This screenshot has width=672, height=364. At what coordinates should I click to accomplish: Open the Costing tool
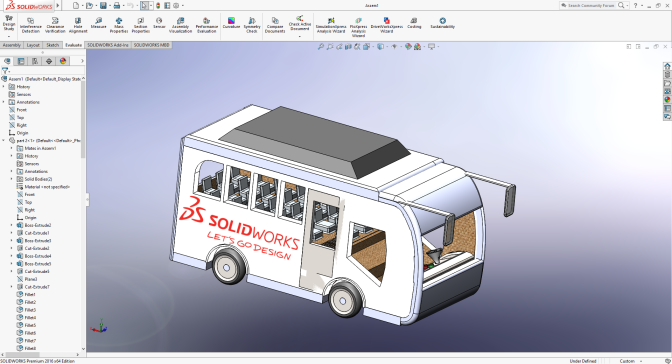414,23
